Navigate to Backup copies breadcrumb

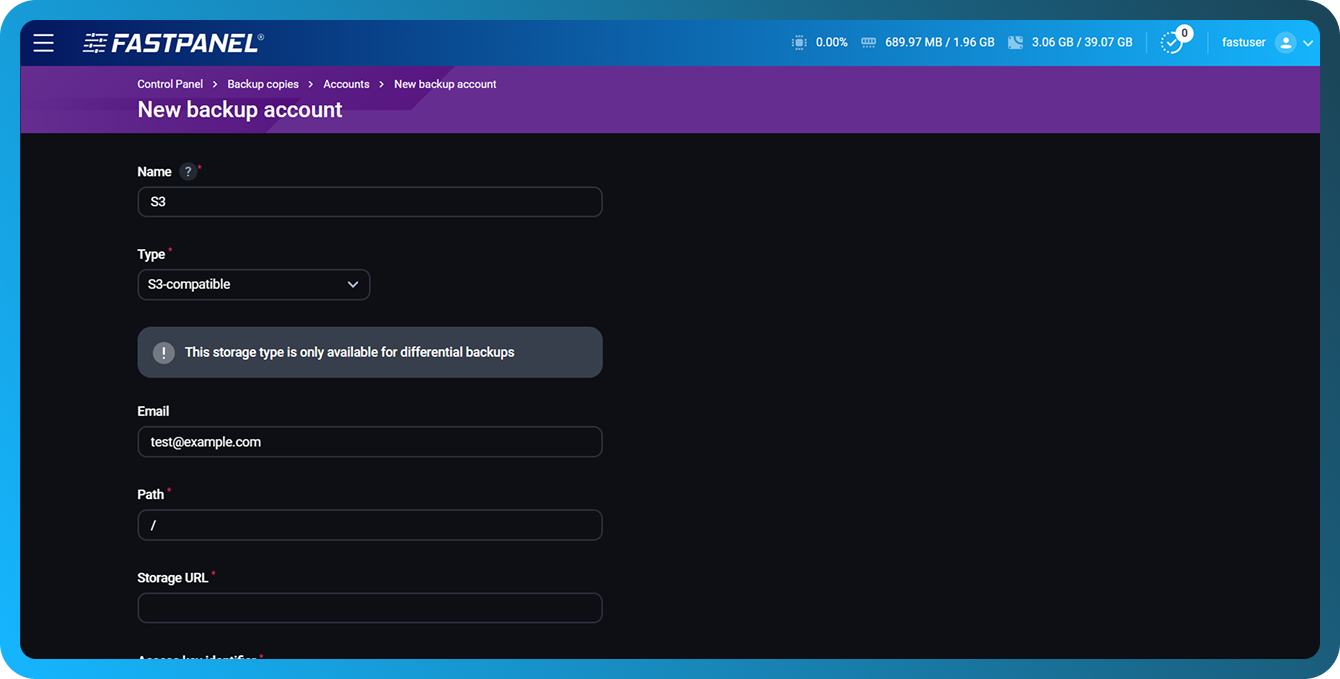click(263, 84)
